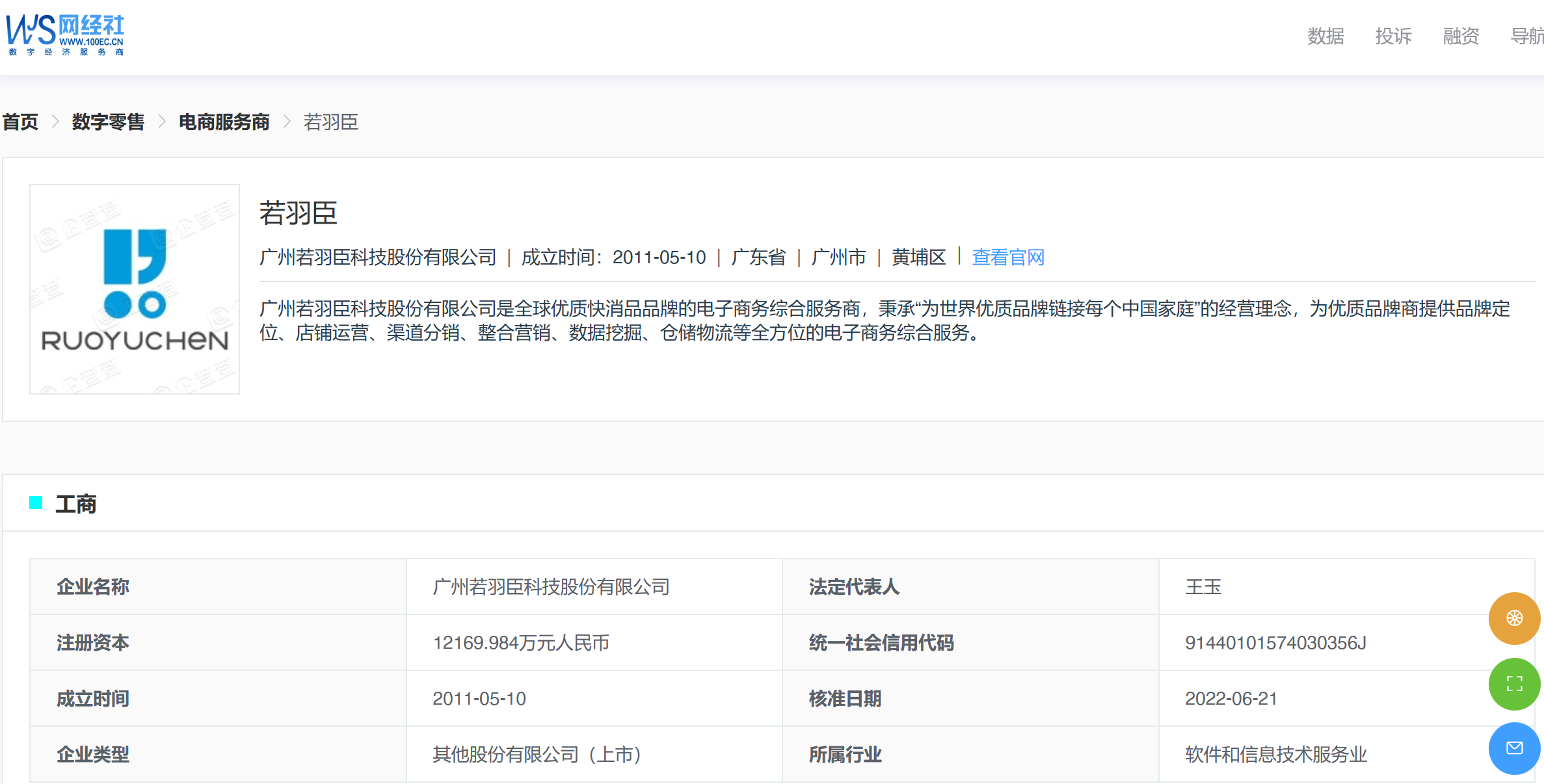Click the 黄埔区 location text
Screen dimensions: 1544x784
click(x=918, y=257)
